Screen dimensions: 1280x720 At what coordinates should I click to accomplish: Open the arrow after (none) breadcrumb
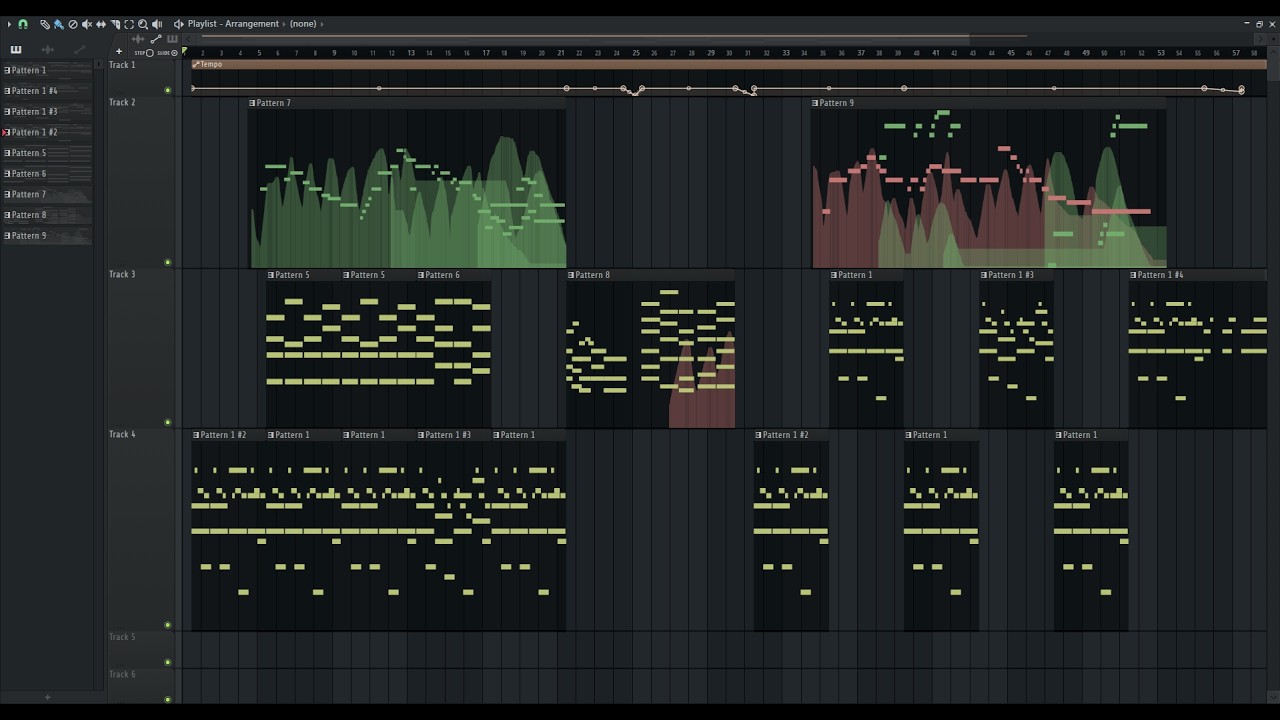[x=322, y=24]
